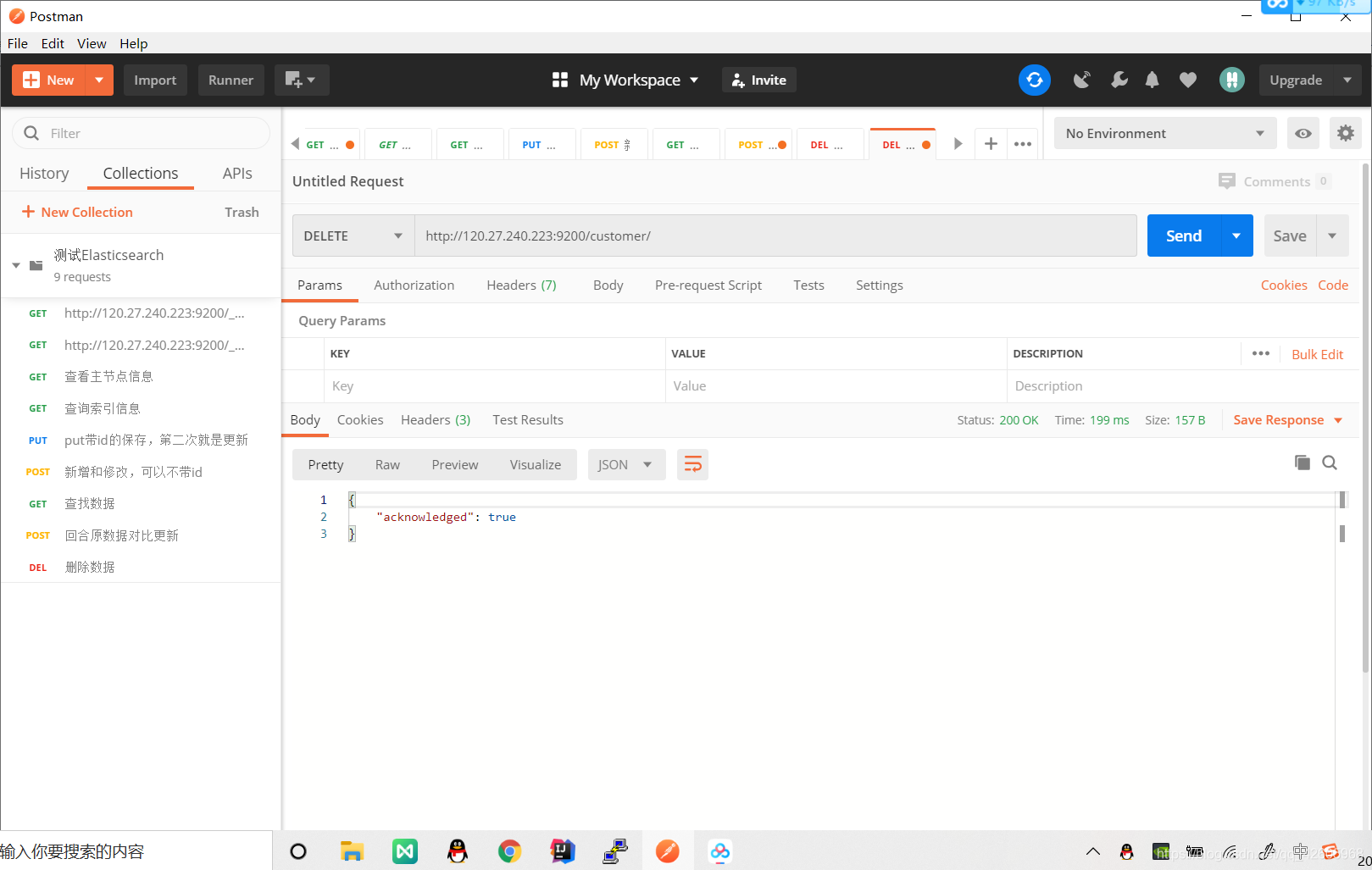The image size is (1372, 870).
Task: Open the Runner button
Action: [x=231, y=80]
